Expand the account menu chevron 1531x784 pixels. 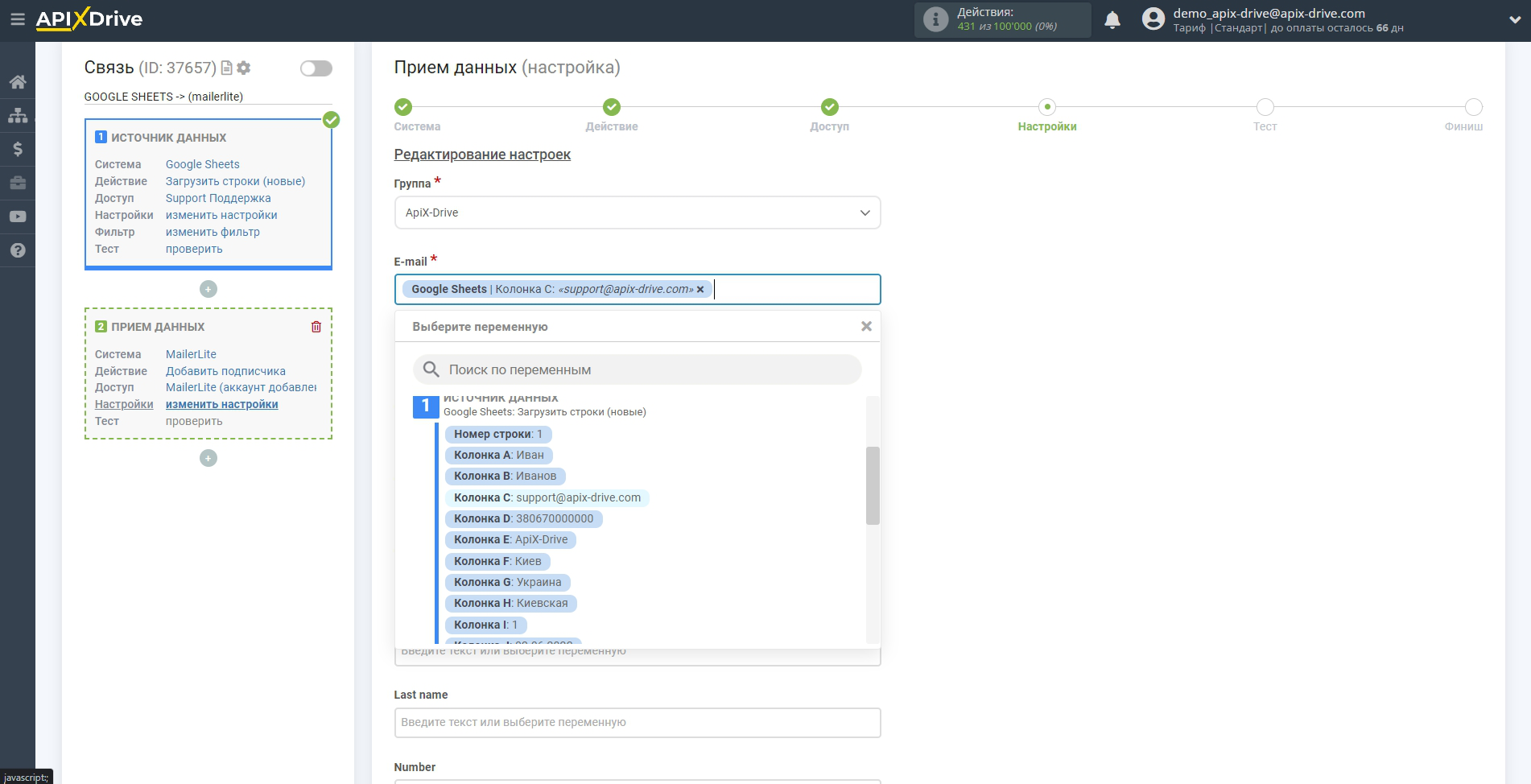click(1514, 20)
